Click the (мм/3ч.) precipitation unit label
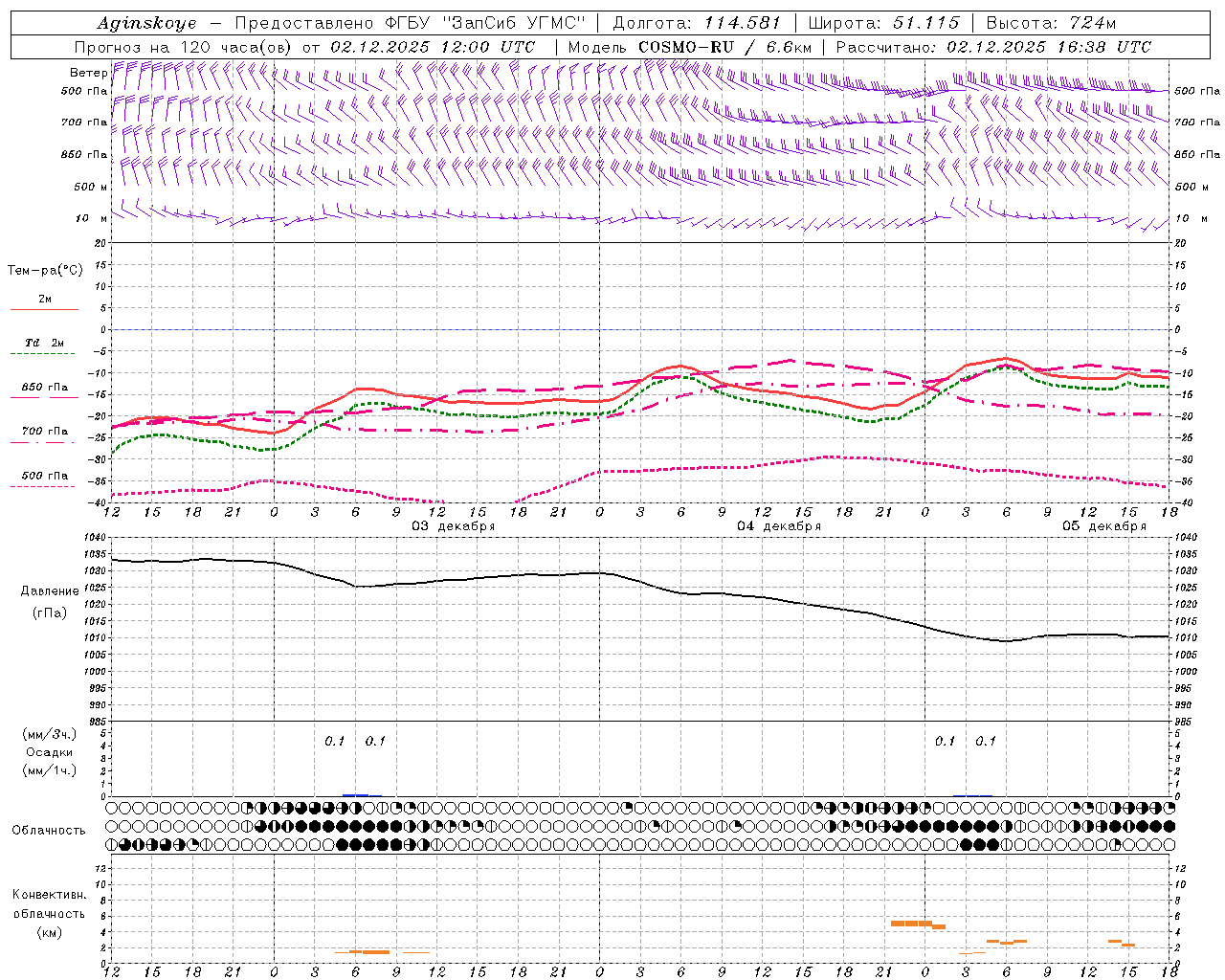Screen dimensions: 1225x980 click(x=49, y=734)
